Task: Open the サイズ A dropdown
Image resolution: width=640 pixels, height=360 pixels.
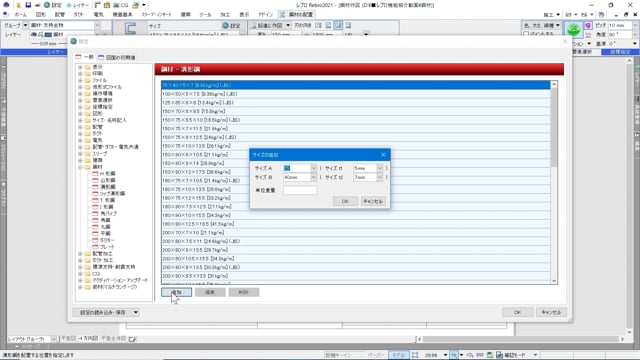Action: click(x=313, y=168)
